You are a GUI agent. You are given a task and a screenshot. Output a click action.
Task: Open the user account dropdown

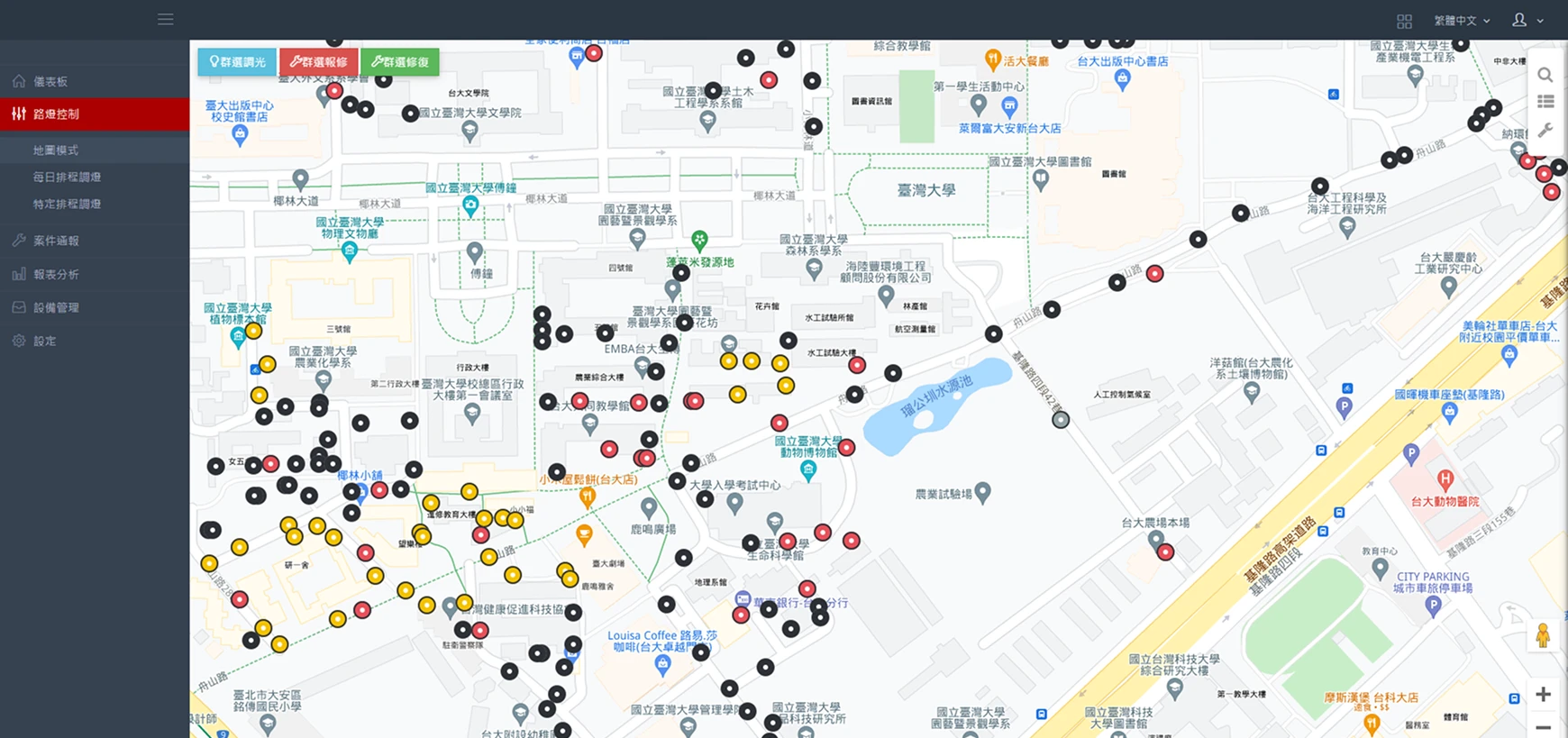click(x=1527, y=20)
